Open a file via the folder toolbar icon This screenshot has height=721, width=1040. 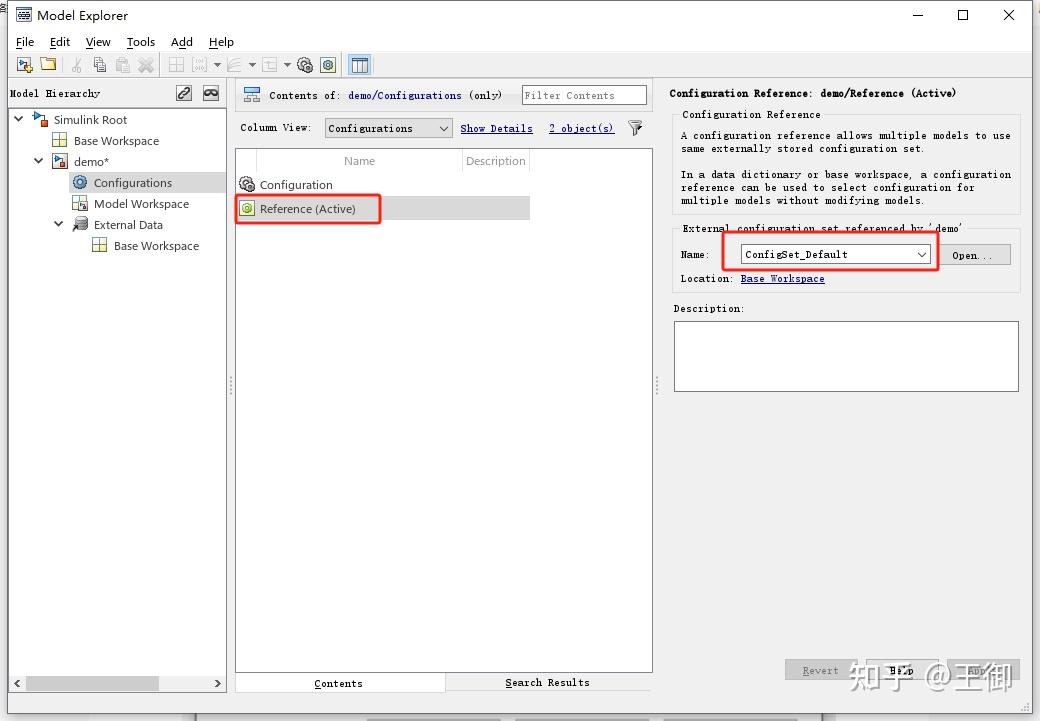[x=47, y=64]
